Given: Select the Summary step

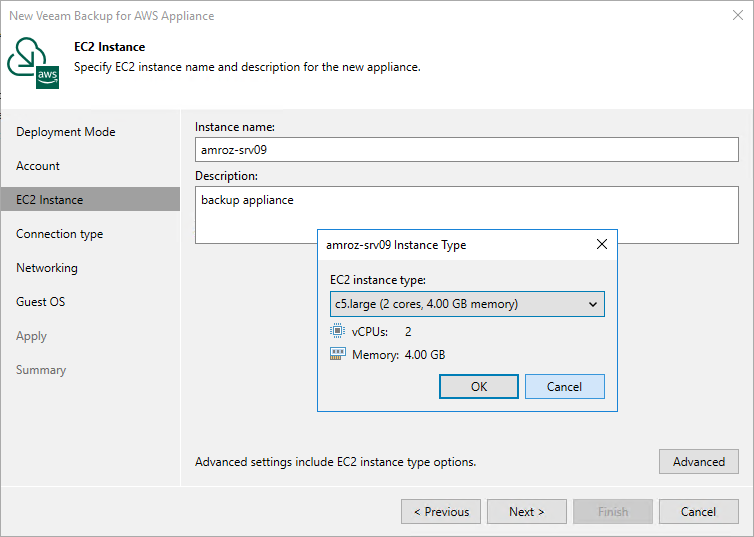Looking at the screenshot, I should pyautogui.click(x=41, y=370).
